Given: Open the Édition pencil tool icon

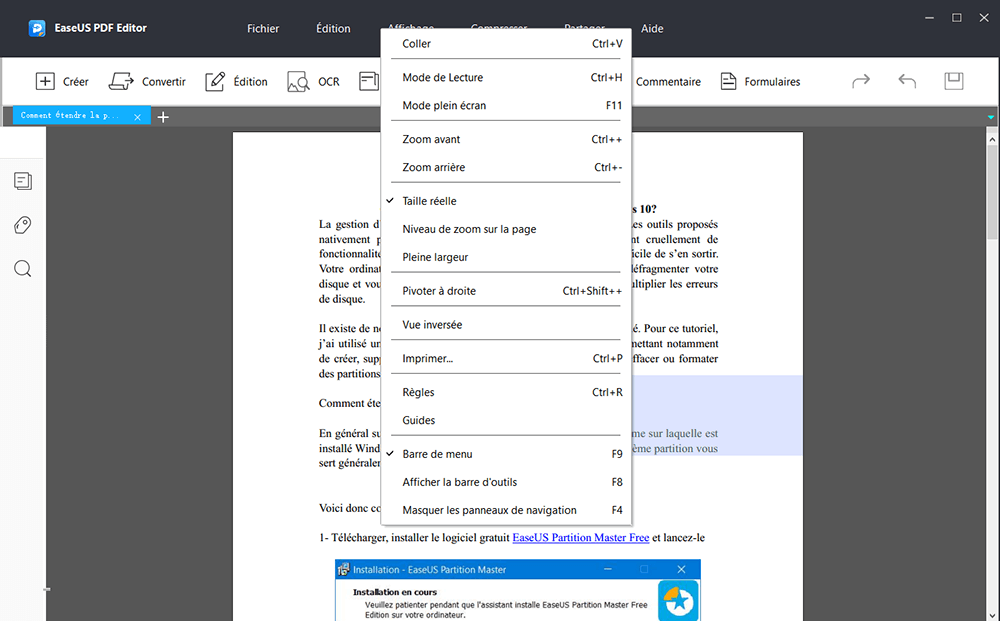Looking at the screenshot, I should pos(215,82).
